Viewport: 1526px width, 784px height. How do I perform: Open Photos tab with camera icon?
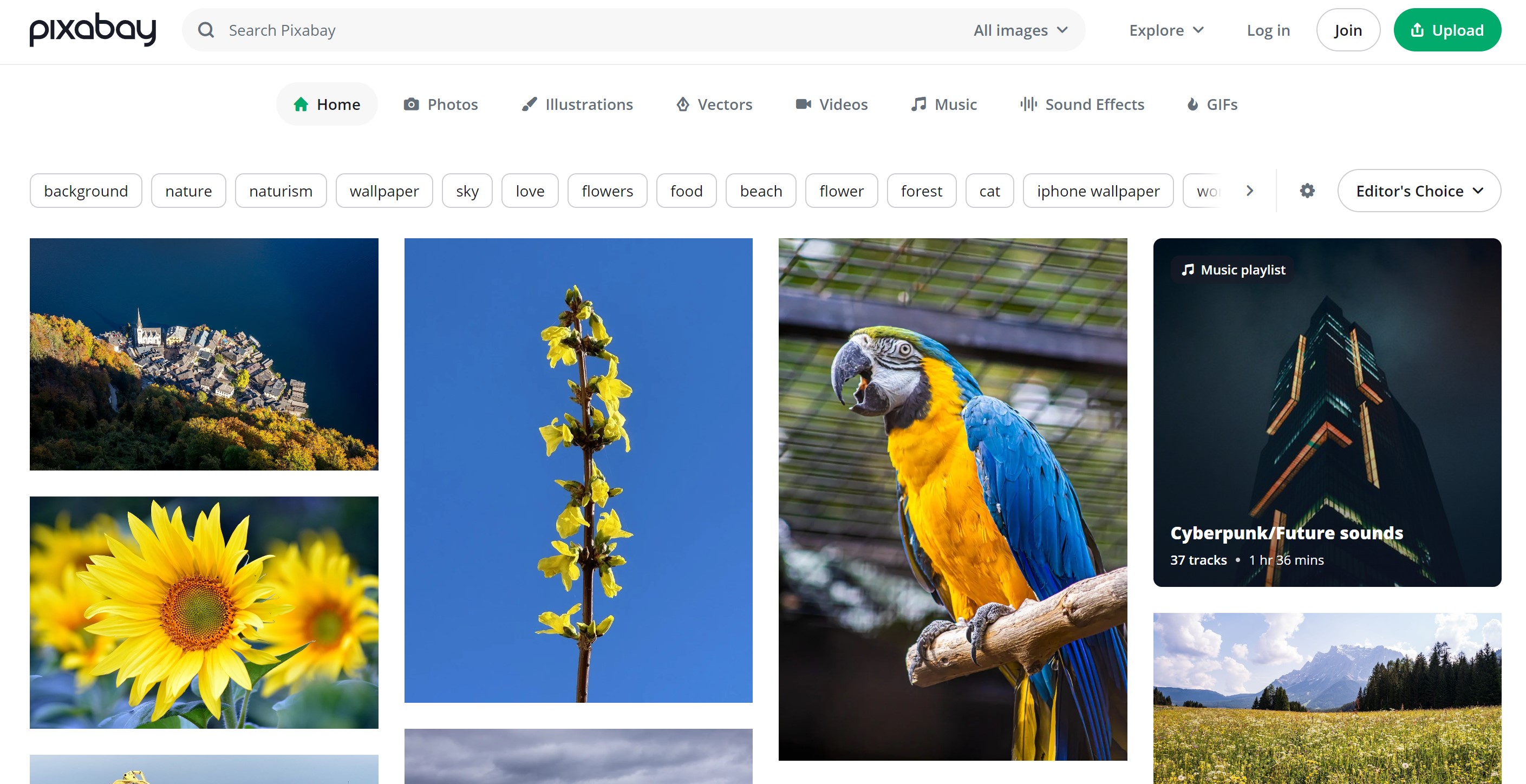click(x=441, y=104)
